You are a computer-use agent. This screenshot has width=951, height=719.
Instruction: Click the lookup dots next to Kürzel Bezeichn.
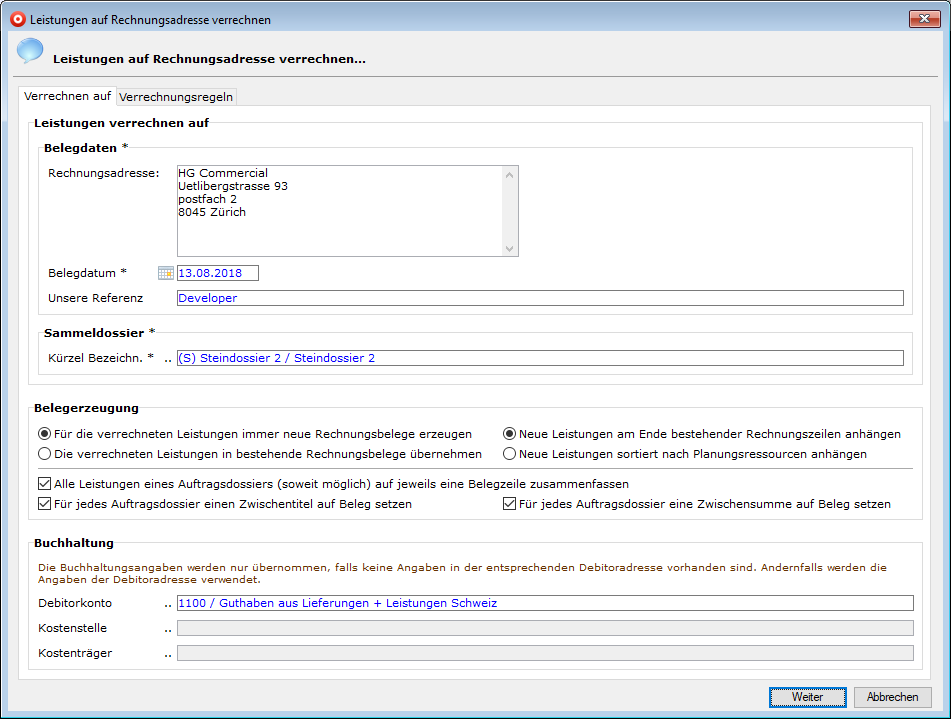point(168,358)
